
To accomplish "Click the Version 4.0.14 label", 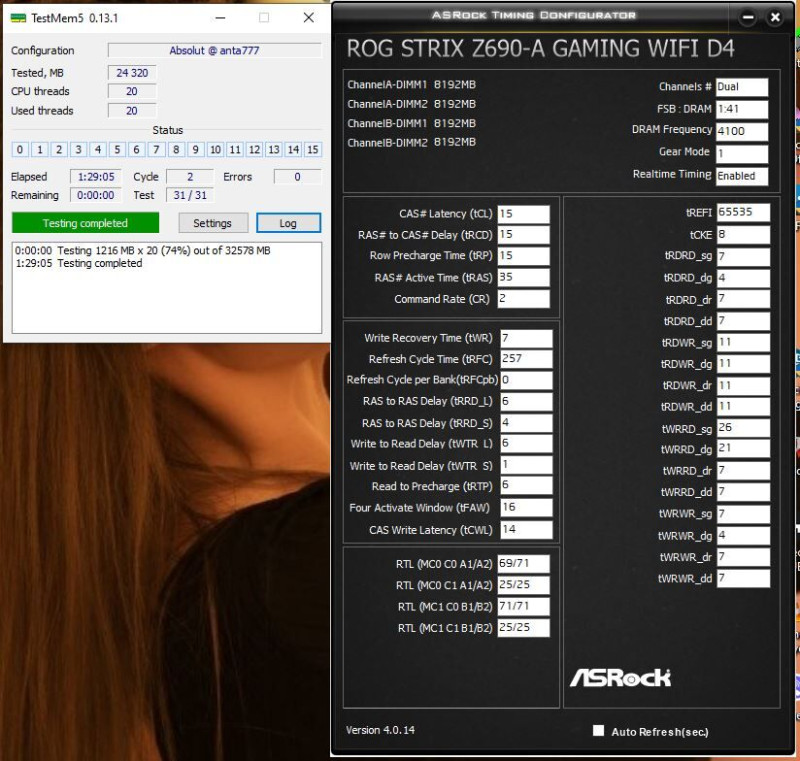I will coord(380,730).
